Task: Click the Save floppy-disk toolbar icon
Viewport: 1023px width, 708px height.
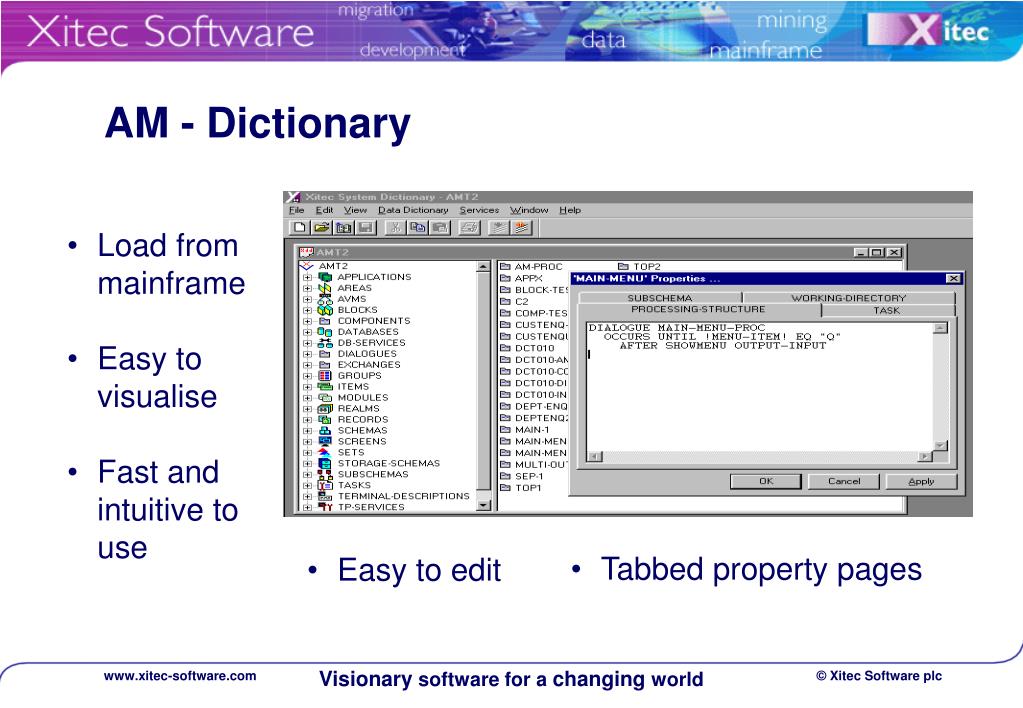Action: [366, 228]
